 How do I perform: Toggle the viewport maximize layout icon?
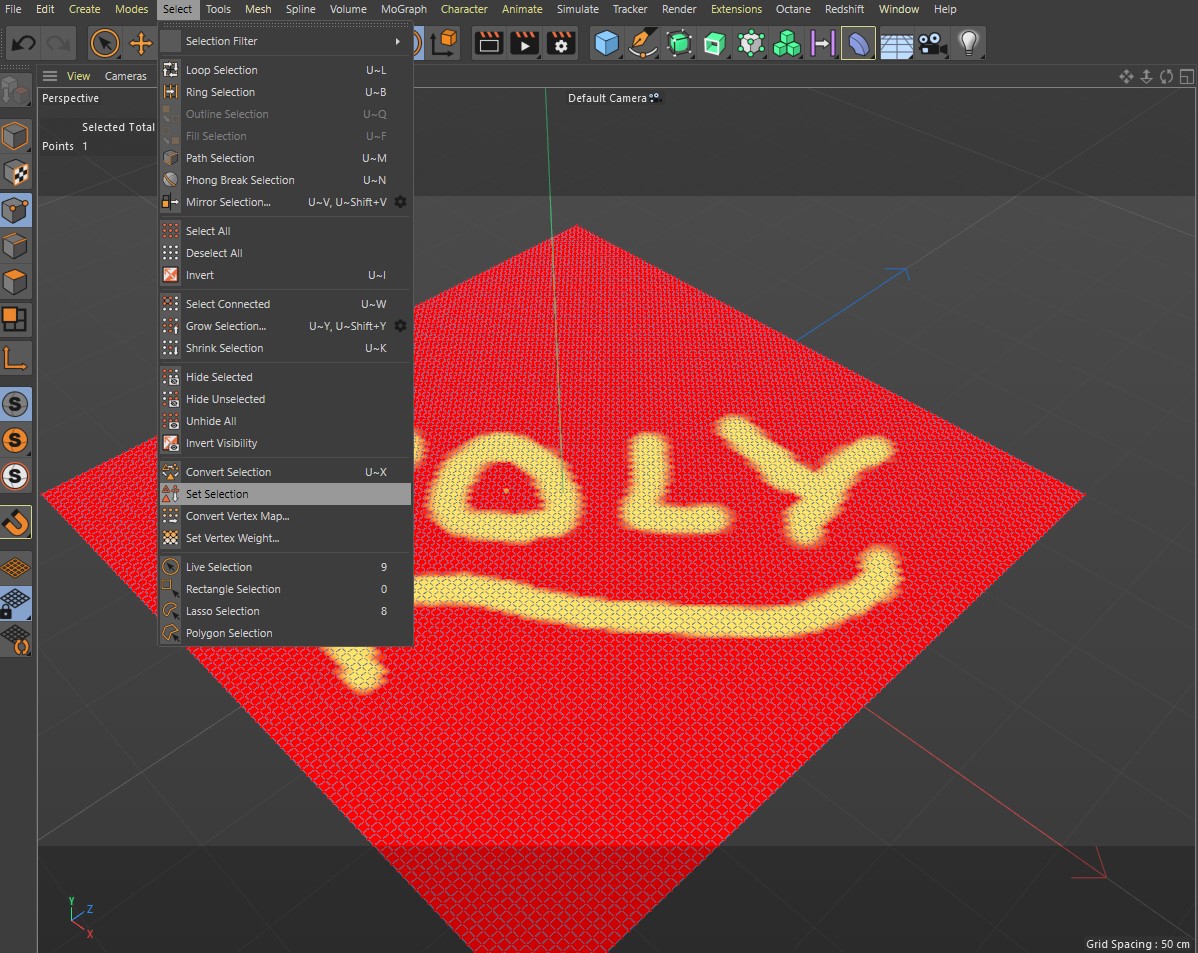[x=1186, y=76]
